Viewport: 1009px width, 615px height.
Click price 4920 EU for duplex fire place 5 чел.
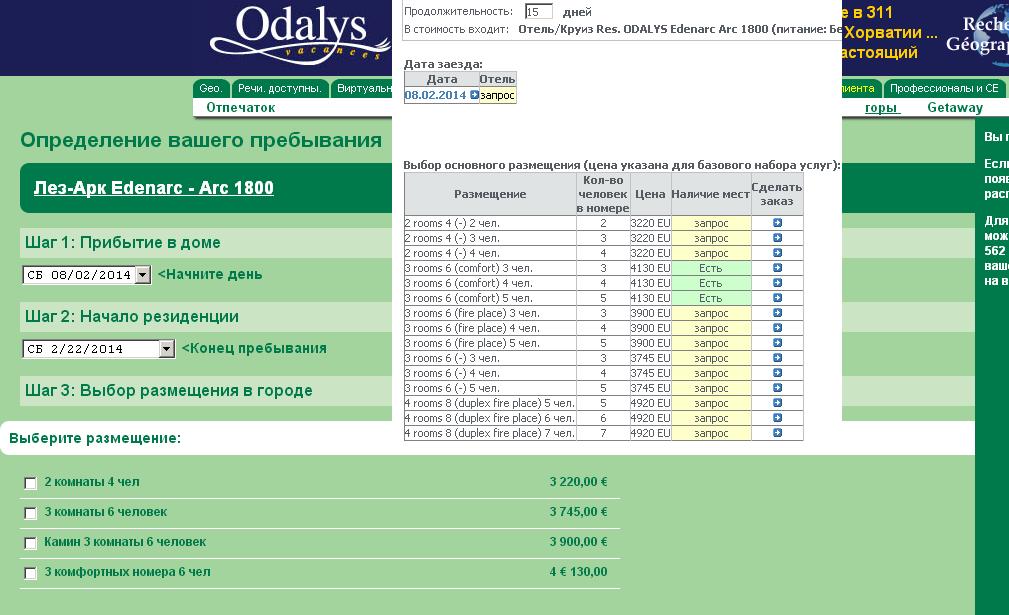coord(651,403)
